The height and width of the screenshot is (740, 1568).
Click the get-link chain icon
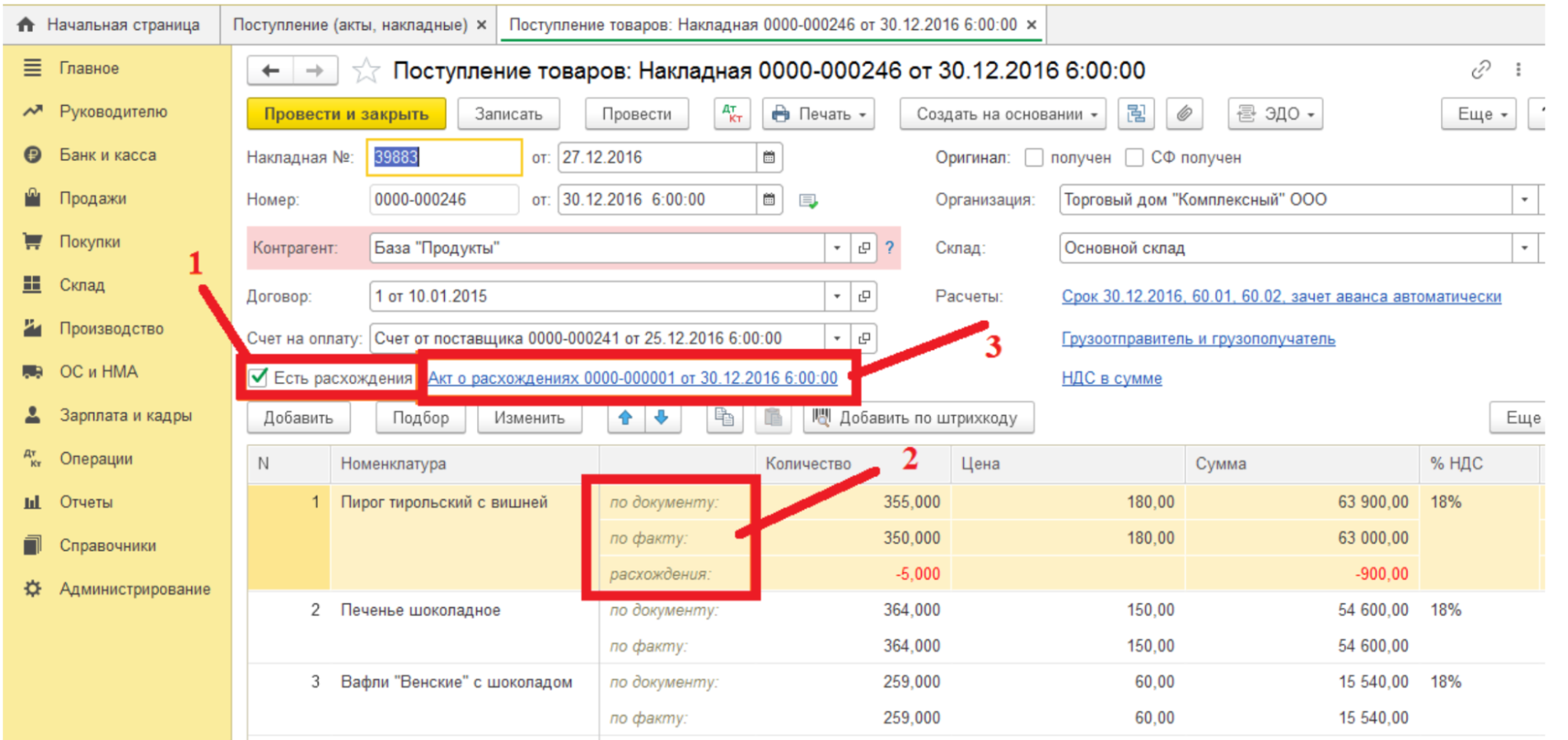1480,70
